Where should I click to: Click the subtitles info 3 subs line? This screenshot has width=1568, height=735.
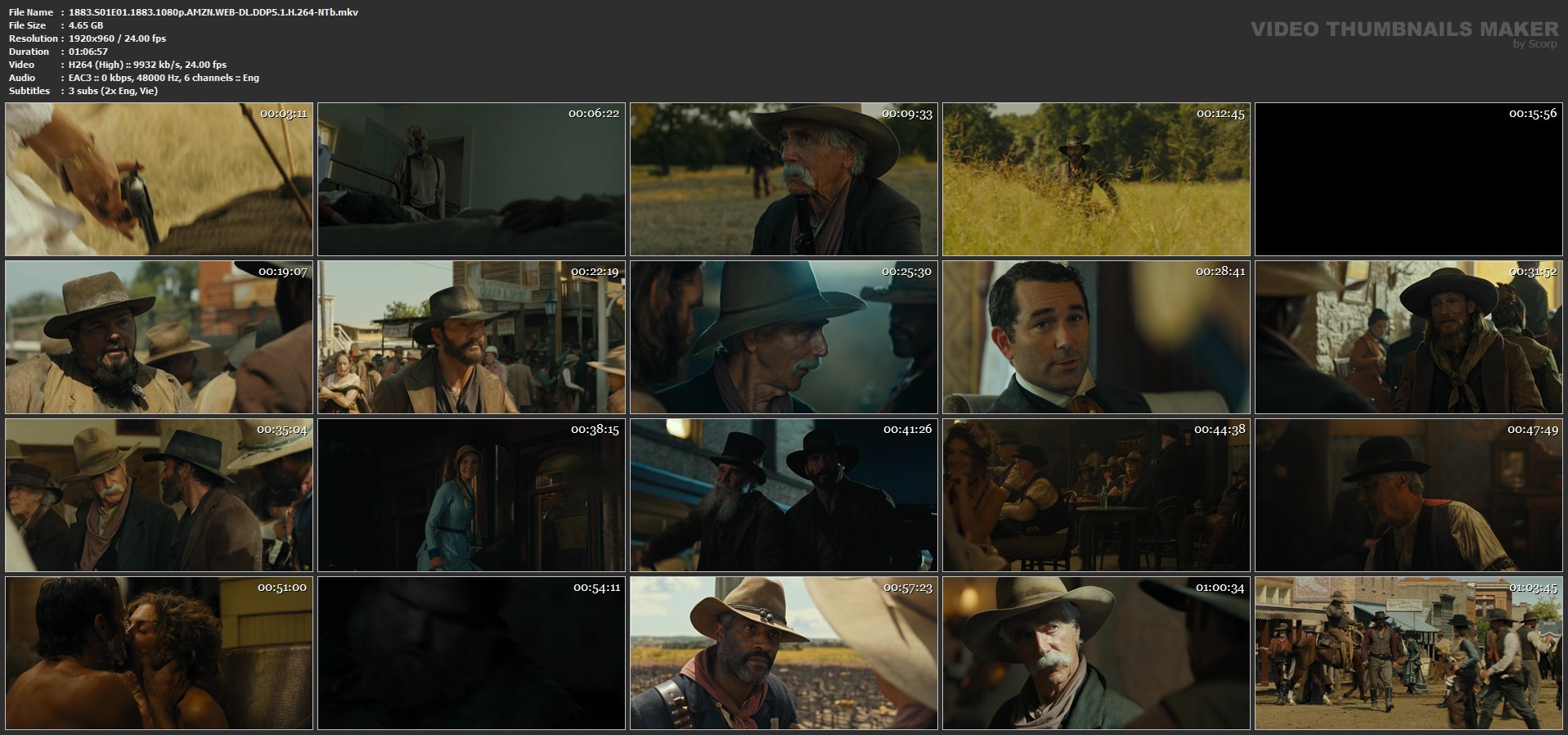(x=114, y=91)
